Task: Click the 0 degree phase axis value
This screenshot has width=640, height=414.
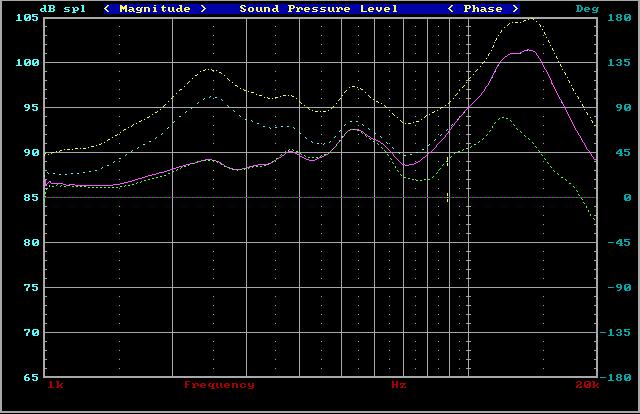Action: coord(627,198)
